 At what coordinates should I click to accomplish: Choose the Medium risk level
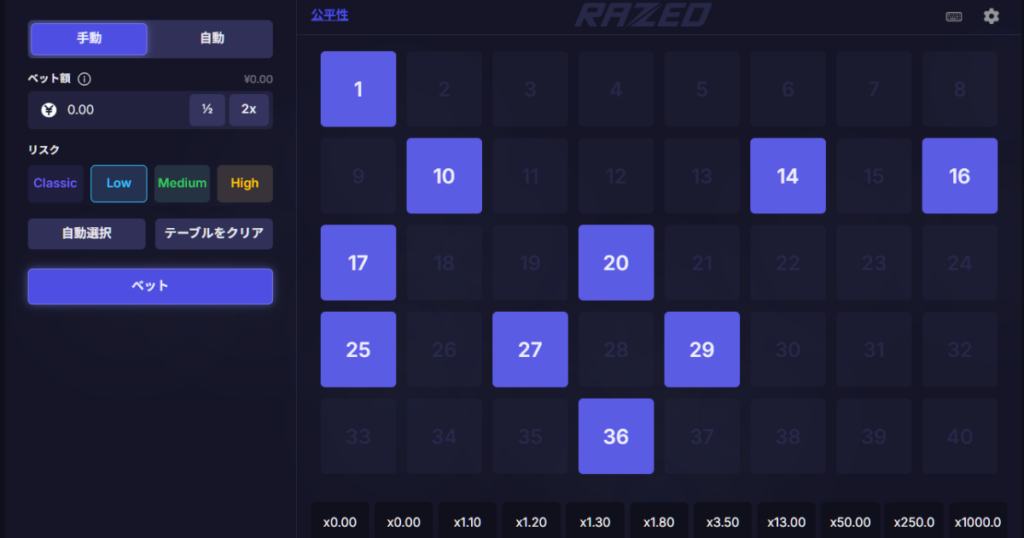pyautogui.click(x=182, y=183)
